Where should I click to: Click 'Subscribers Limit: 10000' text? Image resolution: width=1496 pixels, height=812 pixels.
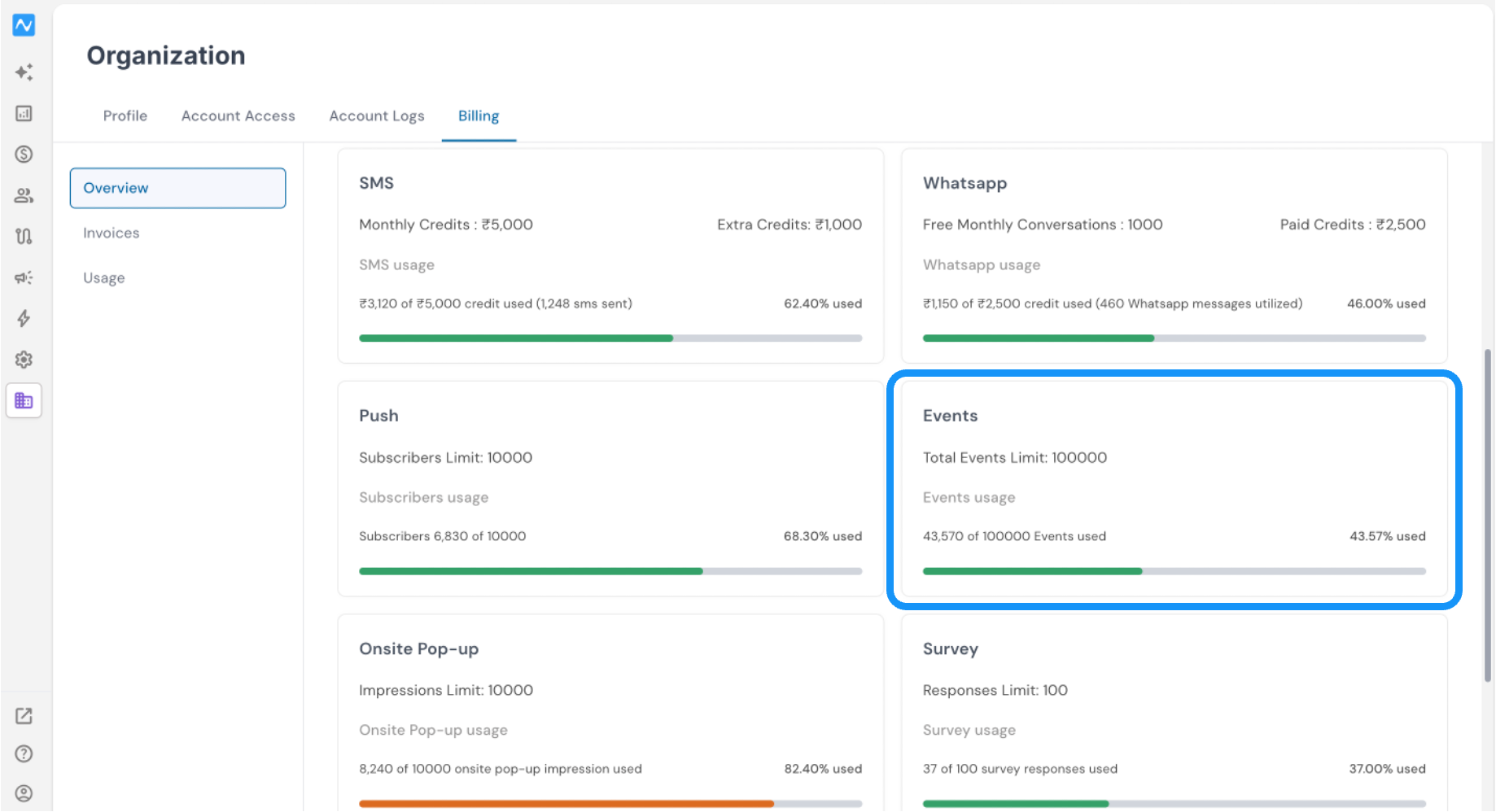pos(446,457)
